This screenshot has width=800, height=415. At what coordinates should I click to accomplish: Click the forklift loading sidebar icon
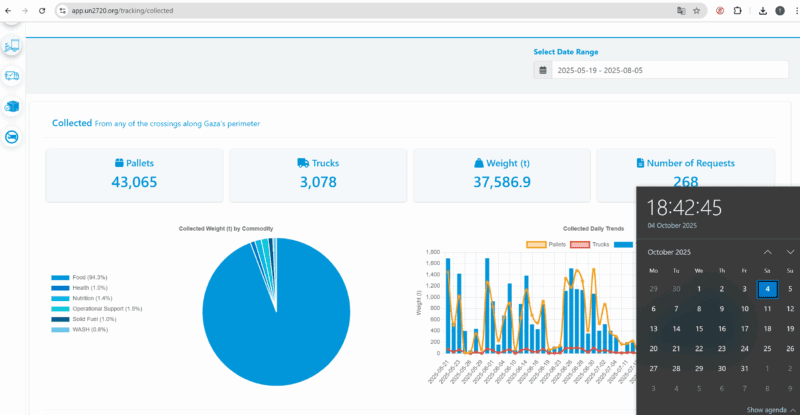point(12,45)
